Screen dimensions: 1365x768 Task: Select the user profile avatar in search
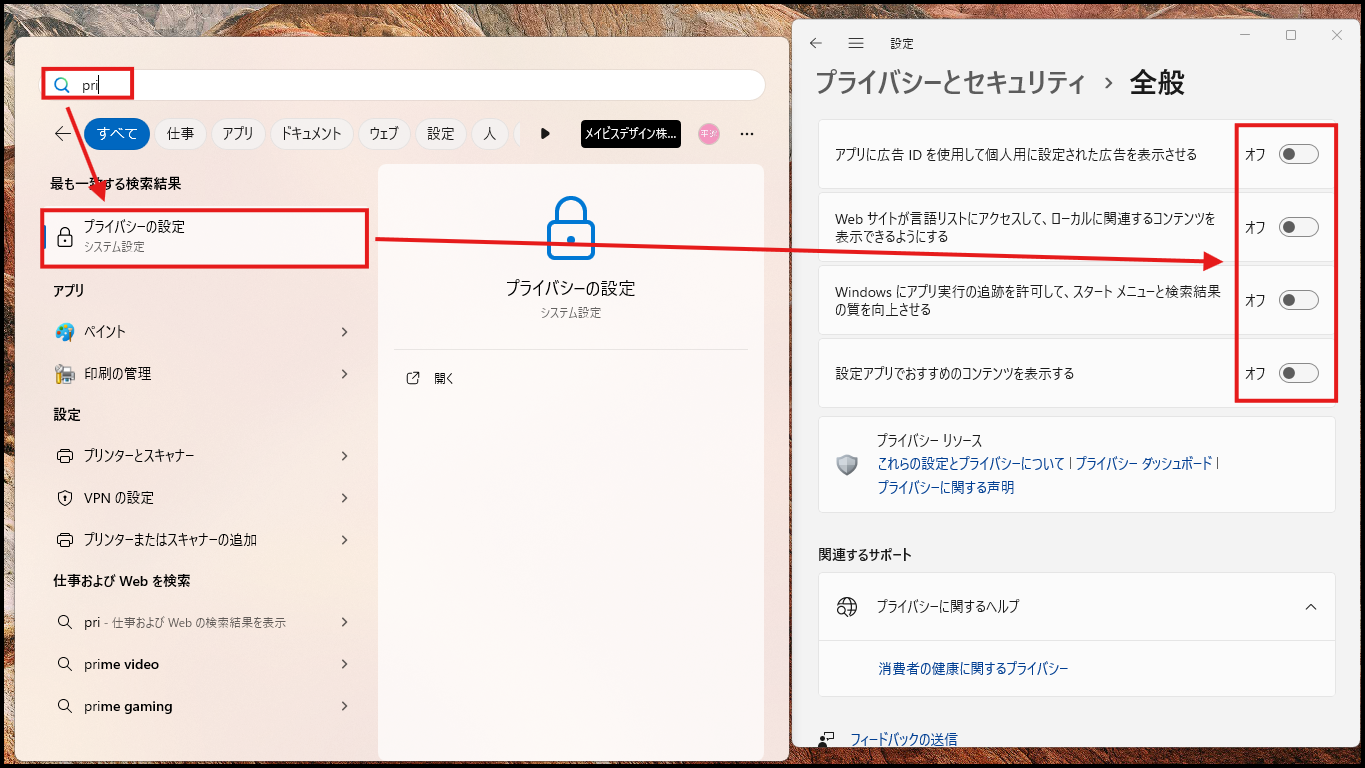coord(708,134)
